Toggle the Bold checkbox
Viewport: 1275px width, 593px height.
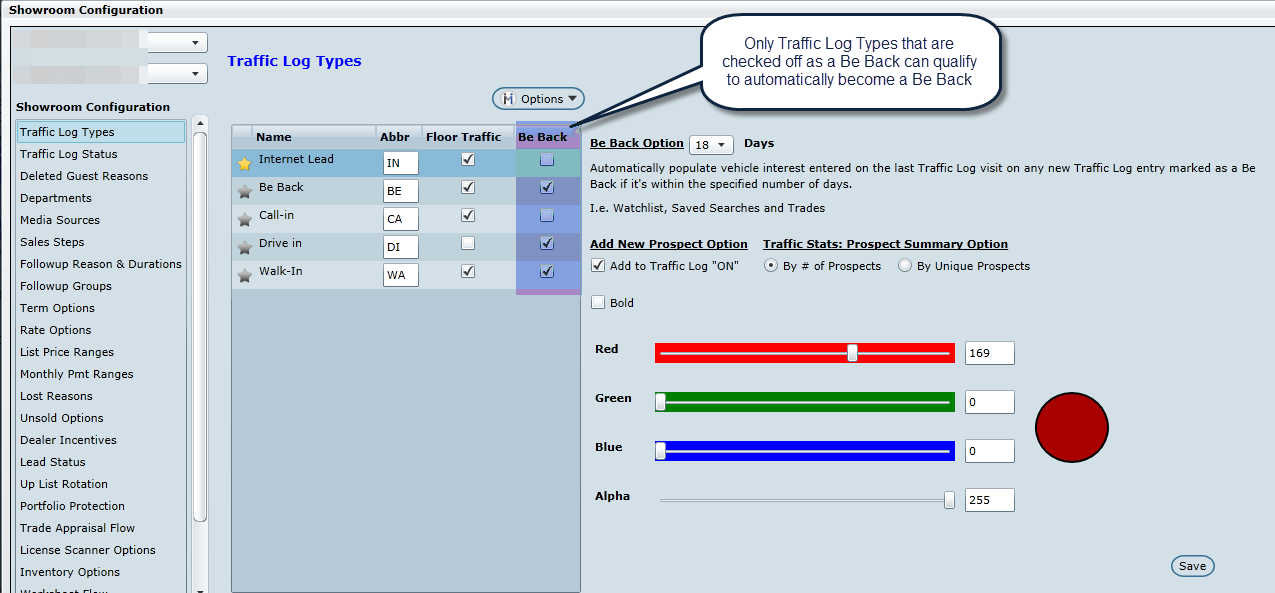tap(598, 303)
